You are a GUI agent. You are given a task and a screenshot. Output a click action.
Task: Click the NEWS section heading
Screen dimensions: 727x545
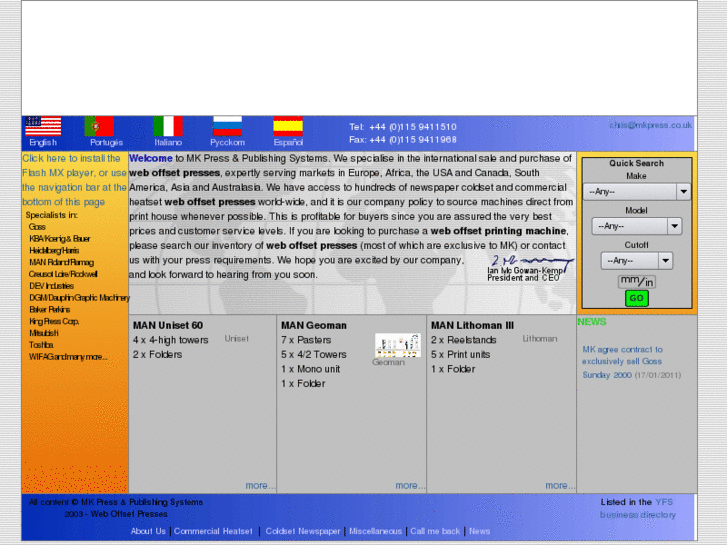point(592,322)
